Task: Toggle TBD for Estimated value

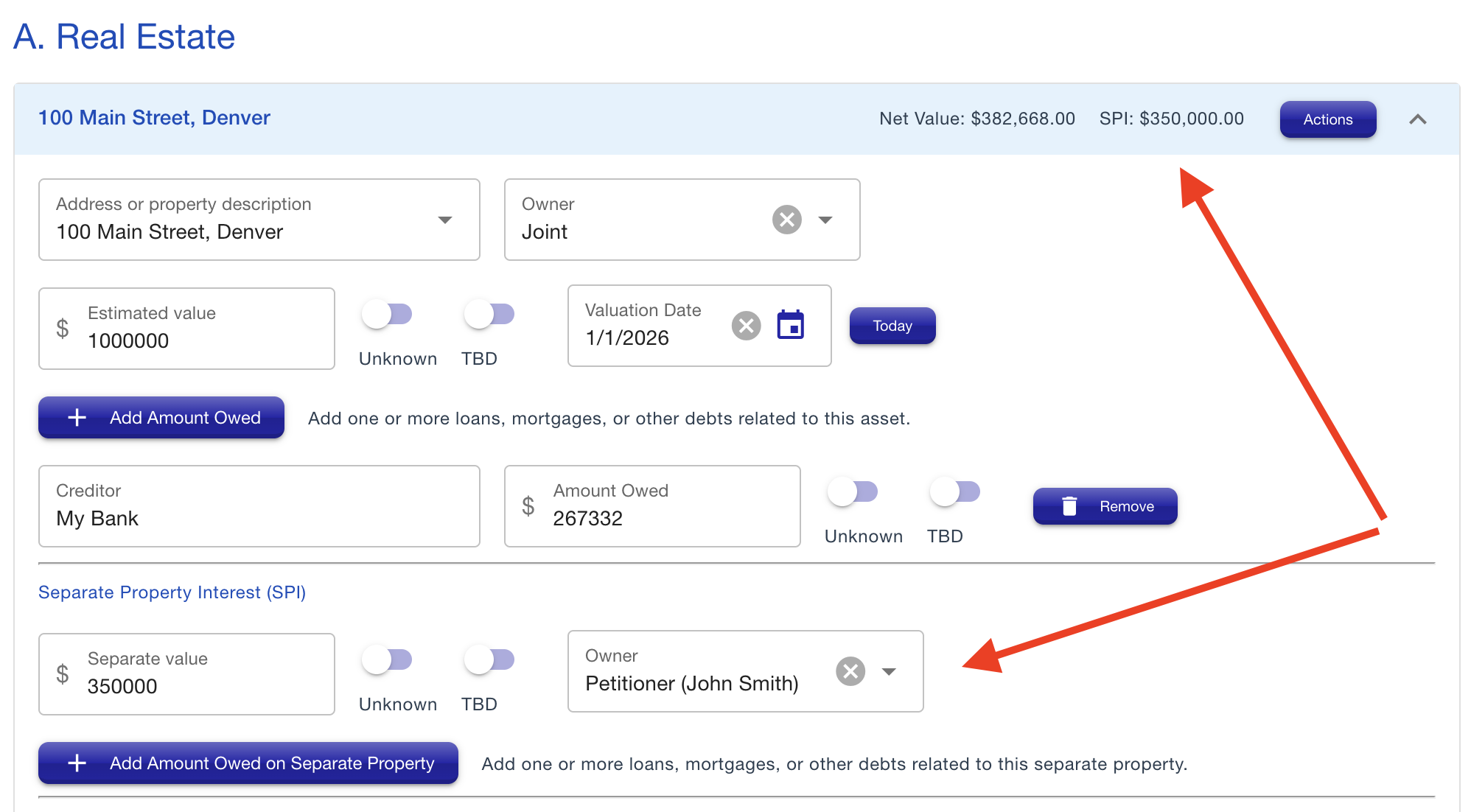Action: (489, 315)
